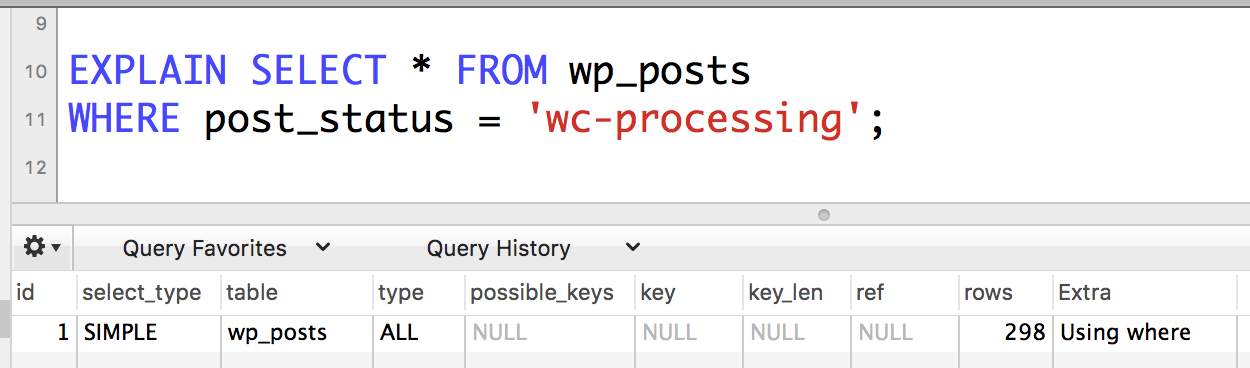Place cursor on post_status in query

click(329, 120)
